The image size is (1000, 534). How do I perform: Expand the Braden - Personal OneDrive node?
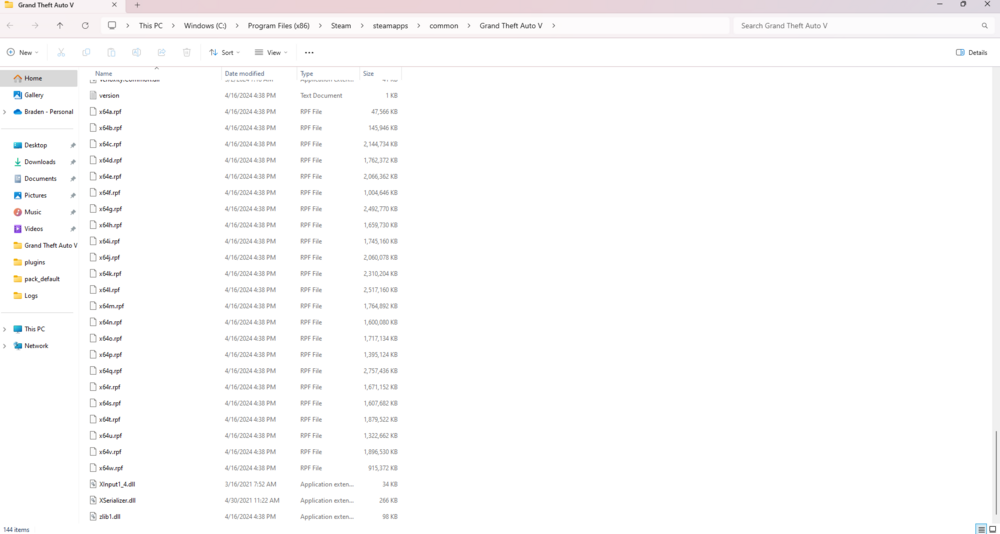click(x=5, y=112)
